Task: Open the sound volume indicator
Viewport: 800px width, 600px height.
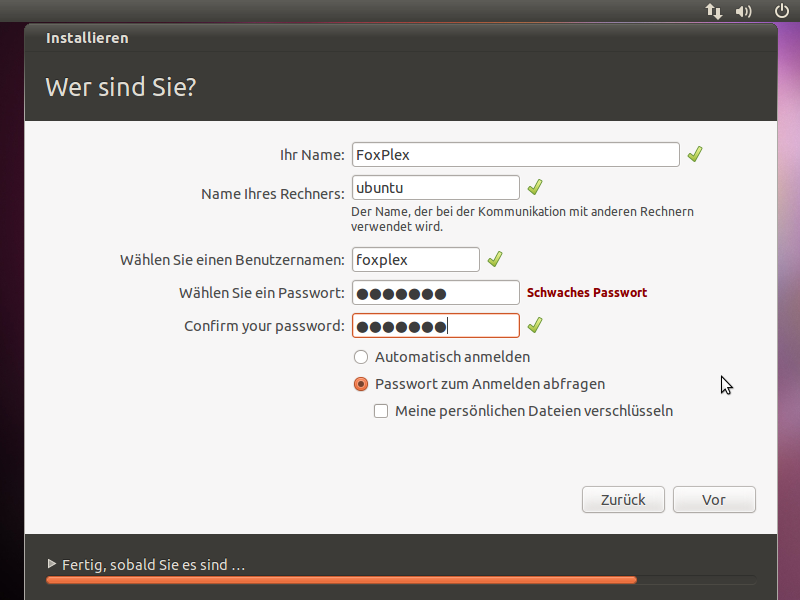Action: tap(743, 11)
